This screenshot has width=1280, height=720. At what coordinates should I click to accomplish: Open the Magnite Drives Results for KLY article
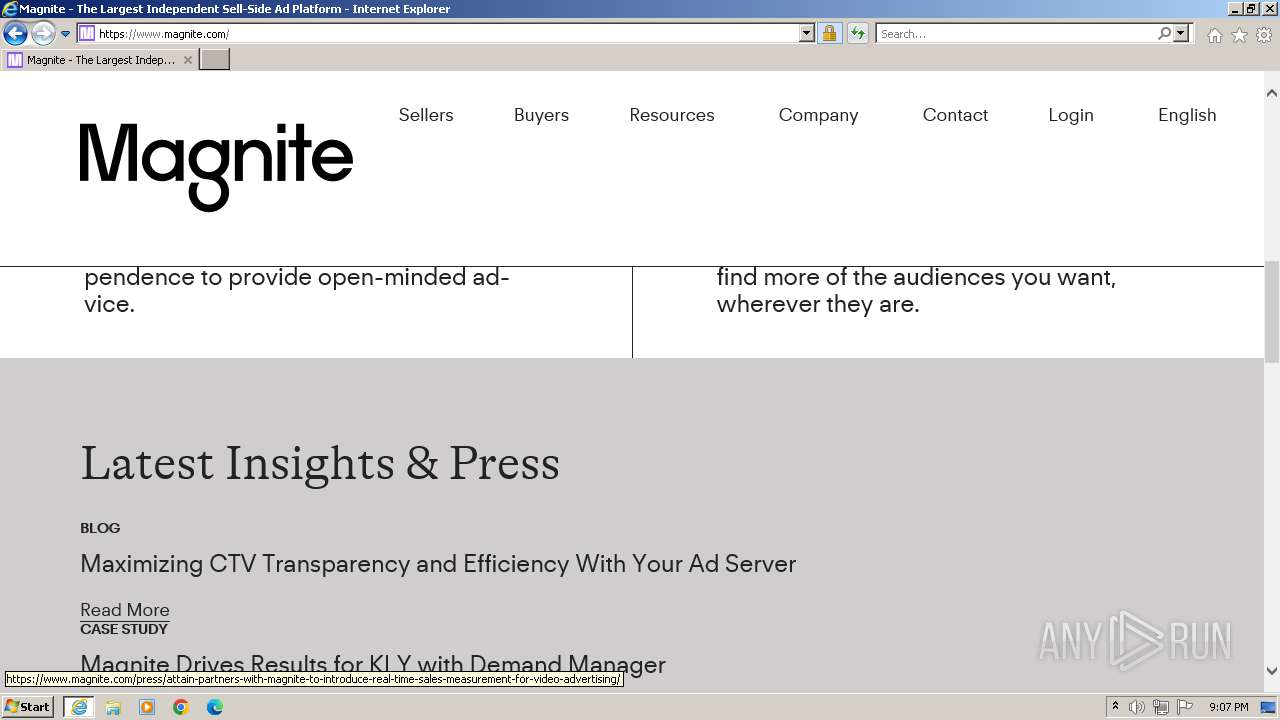tap(373, 665)
